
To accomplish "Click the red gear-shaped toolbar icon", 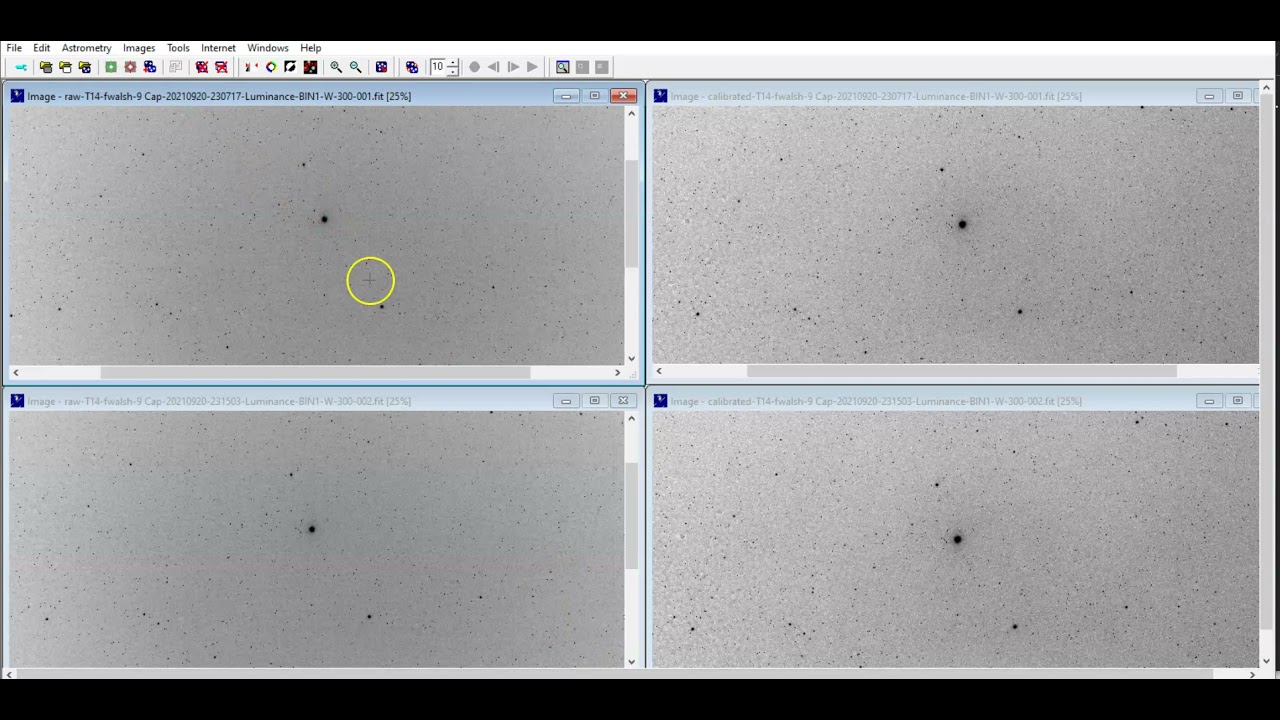I will (130, 67).
